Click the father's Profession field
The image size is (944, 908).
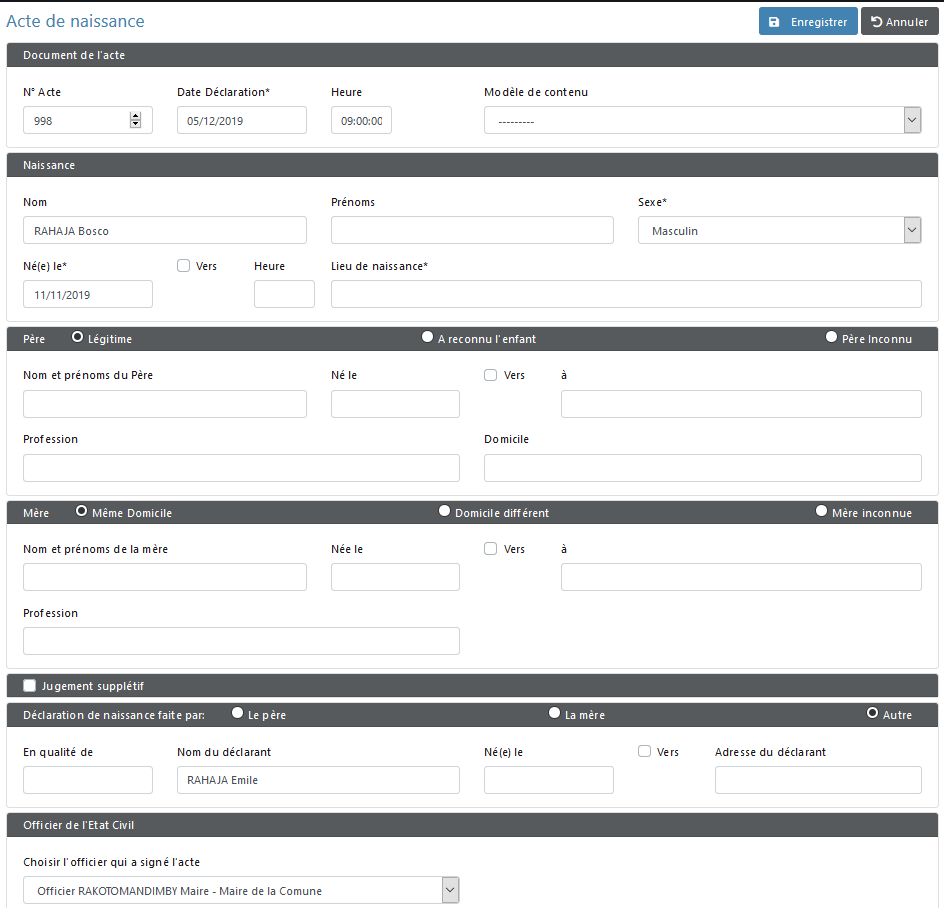click(241, 468)
